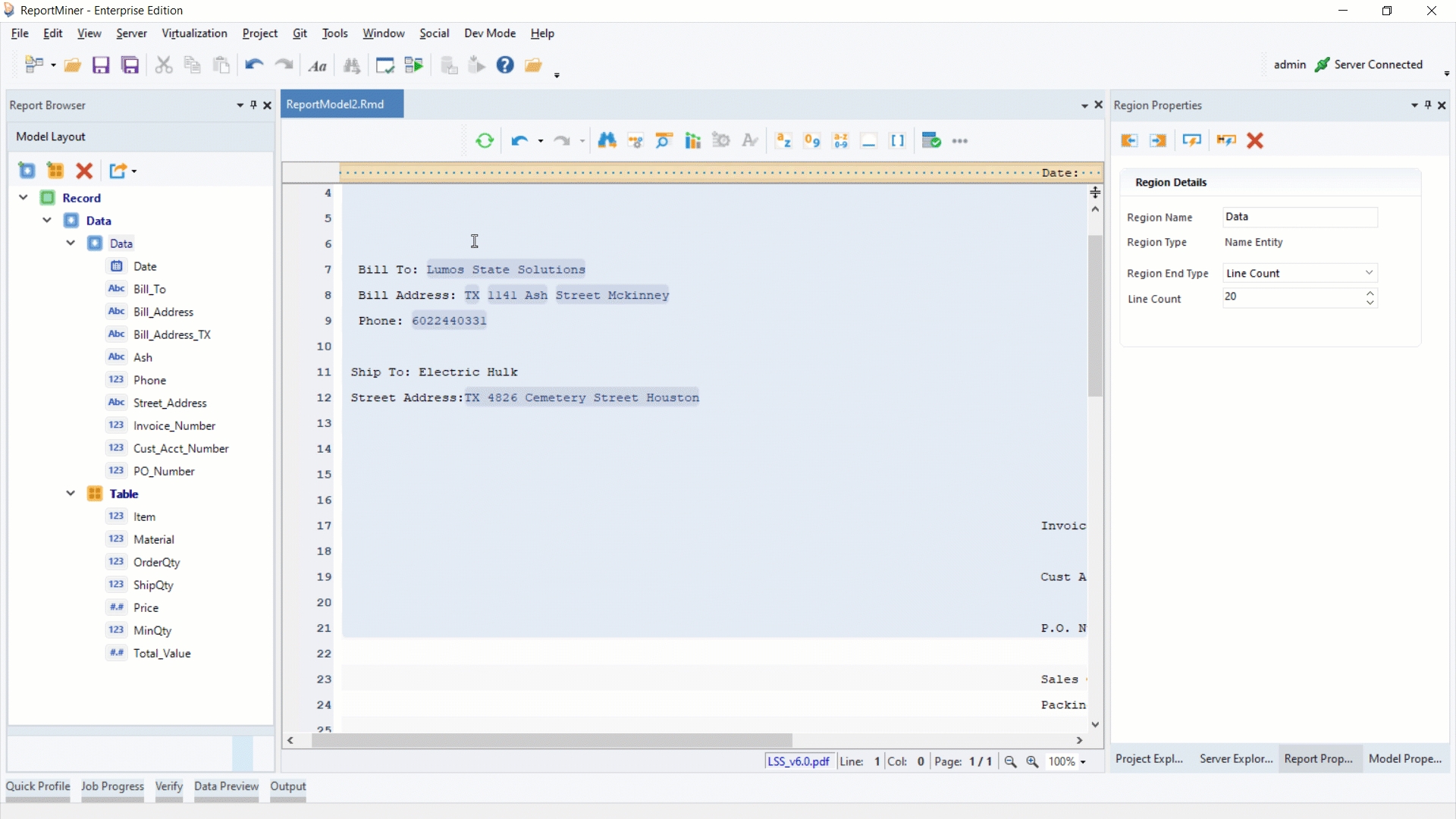Open the zoom 100% dropdown arrow

(1083, 762)
